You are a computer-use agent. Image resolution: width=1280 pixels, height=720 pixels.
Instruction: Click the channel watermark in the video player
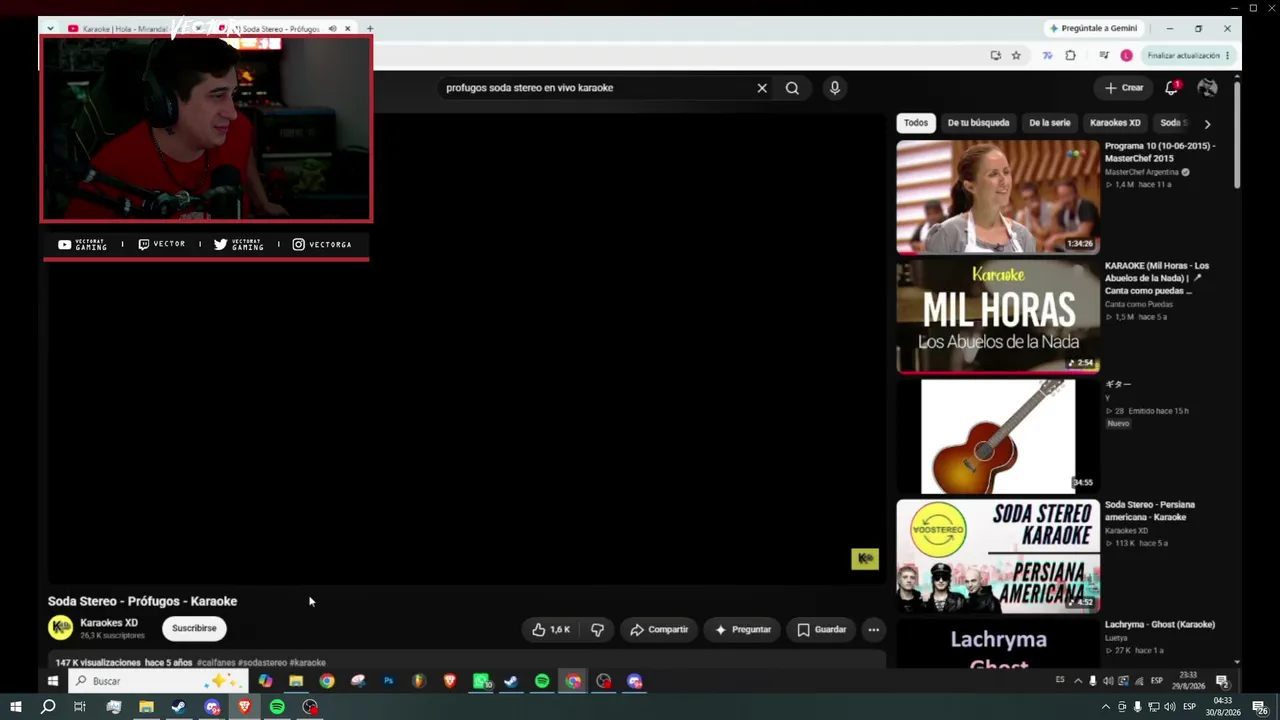coord(865,559)
